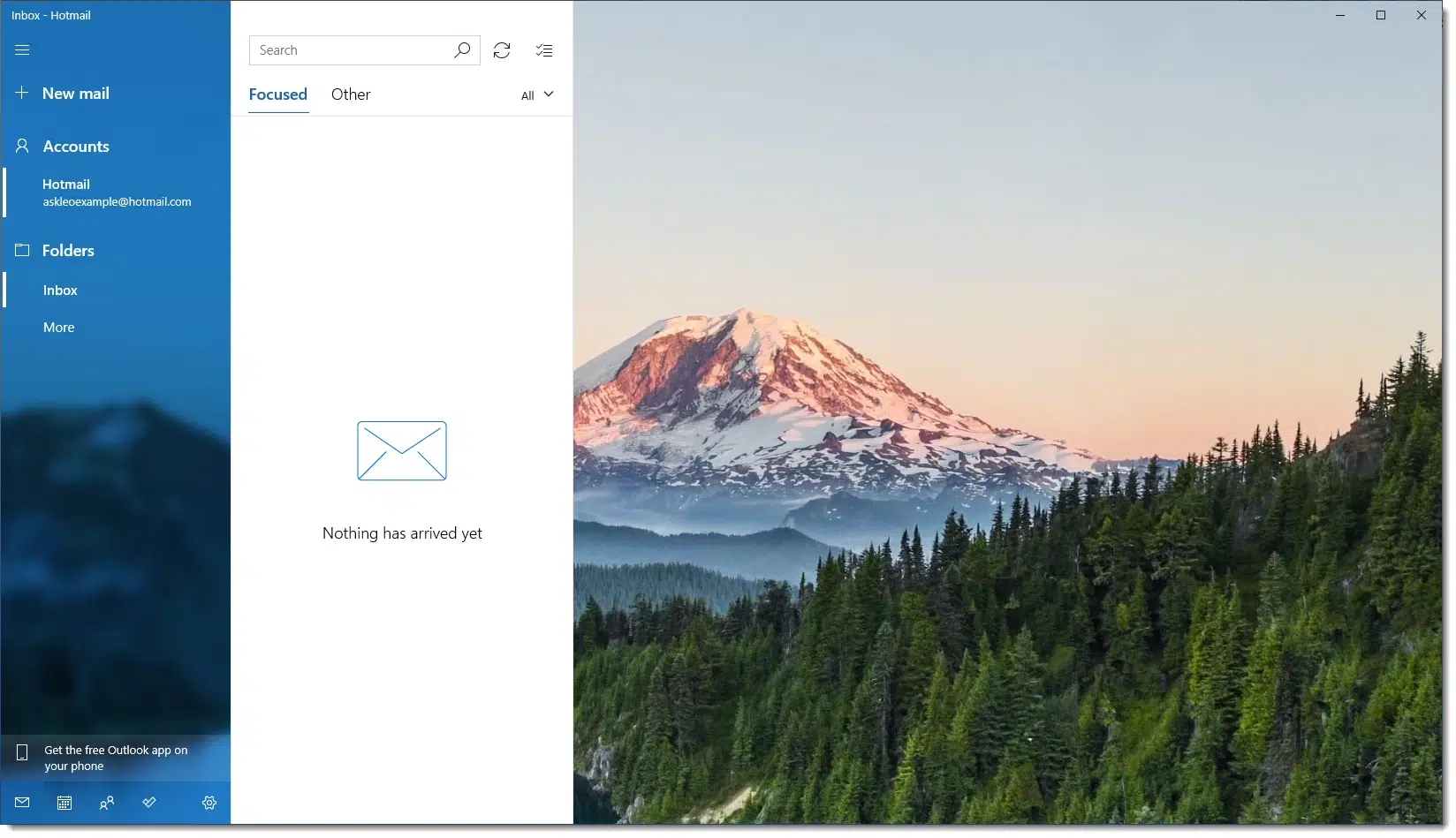Select the Inbox folder

(117, 290)
